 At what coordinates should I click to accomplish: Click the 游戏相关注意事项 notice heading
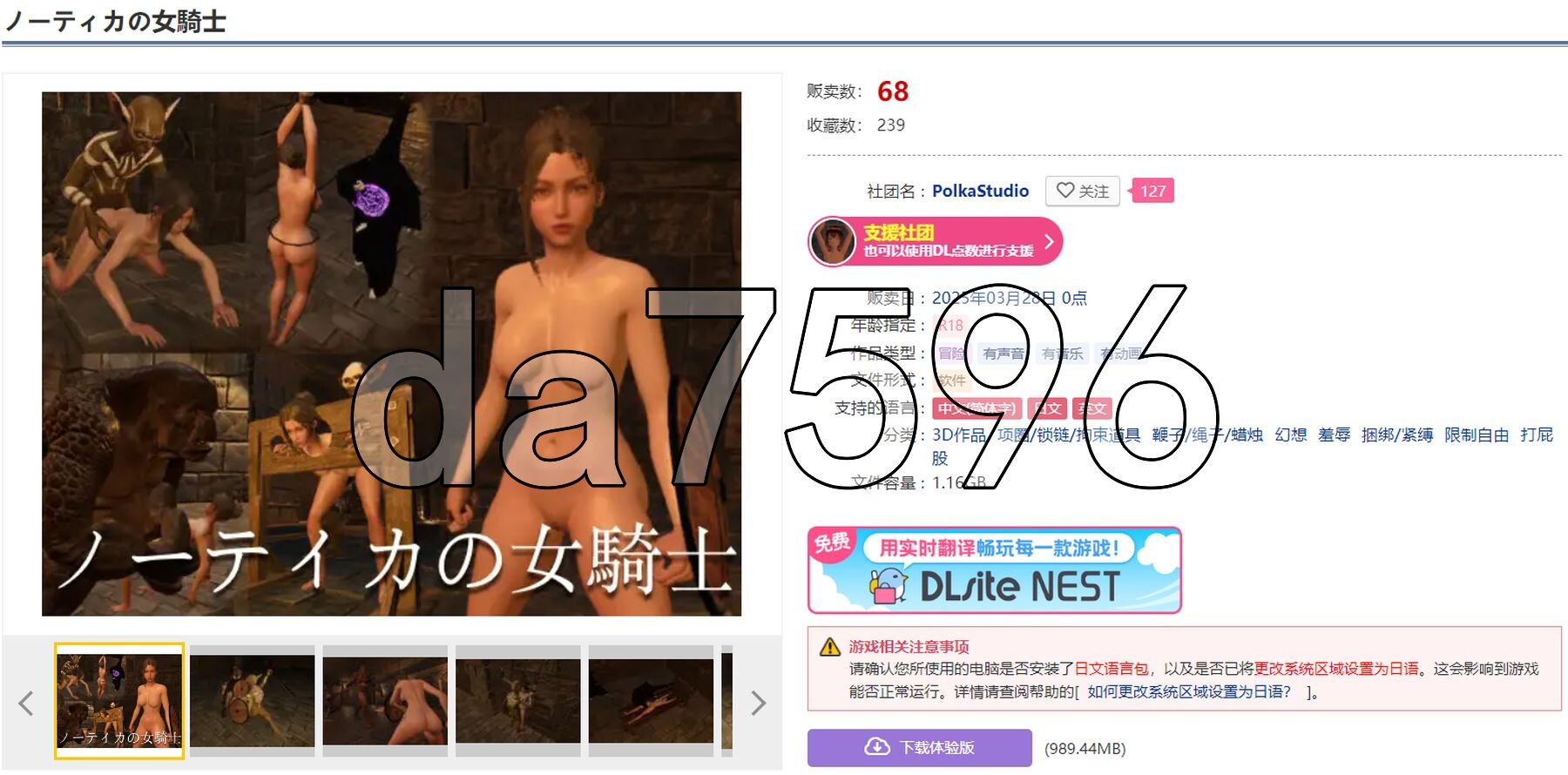point(909,647)
